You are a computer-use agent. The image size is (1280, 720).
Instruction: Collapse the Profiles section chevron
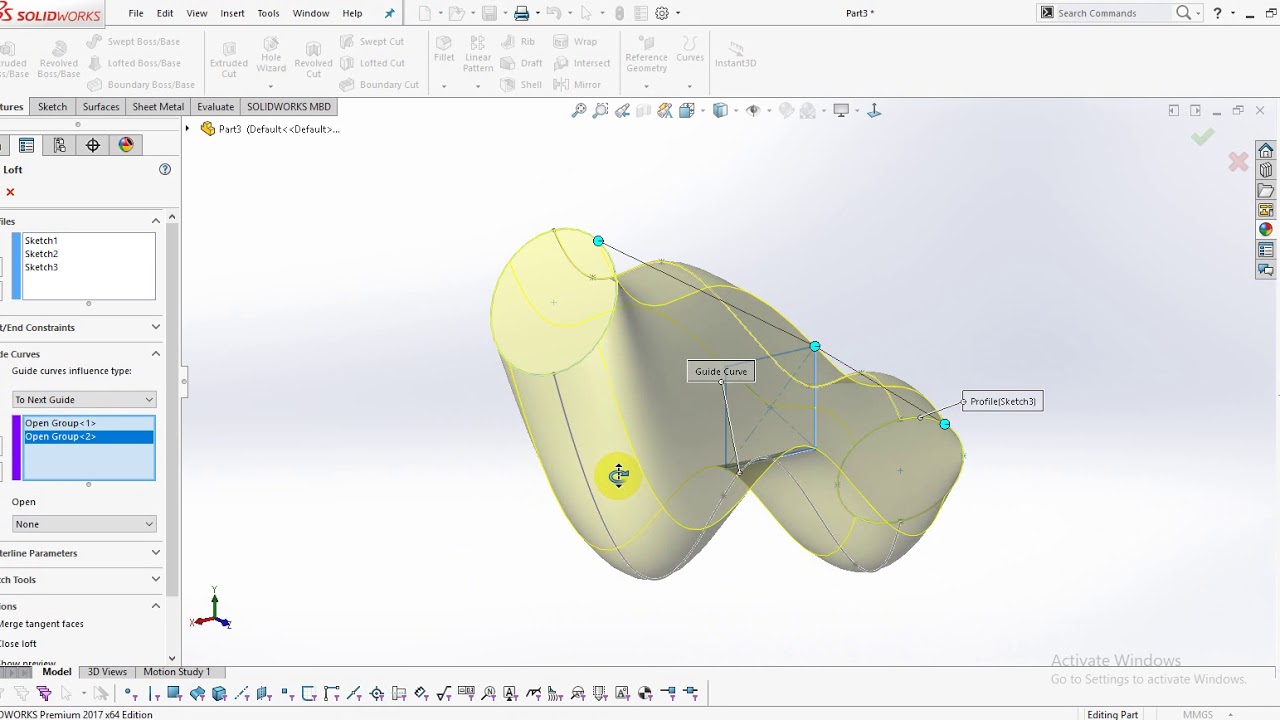pos(156,221)
